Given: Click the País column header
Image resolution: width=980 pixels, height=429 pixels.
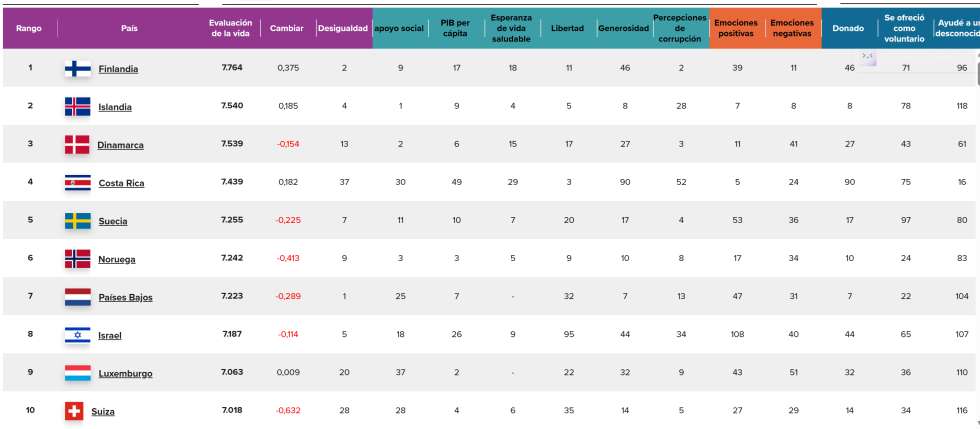Looking at the screenshot, I should (129, 28).
